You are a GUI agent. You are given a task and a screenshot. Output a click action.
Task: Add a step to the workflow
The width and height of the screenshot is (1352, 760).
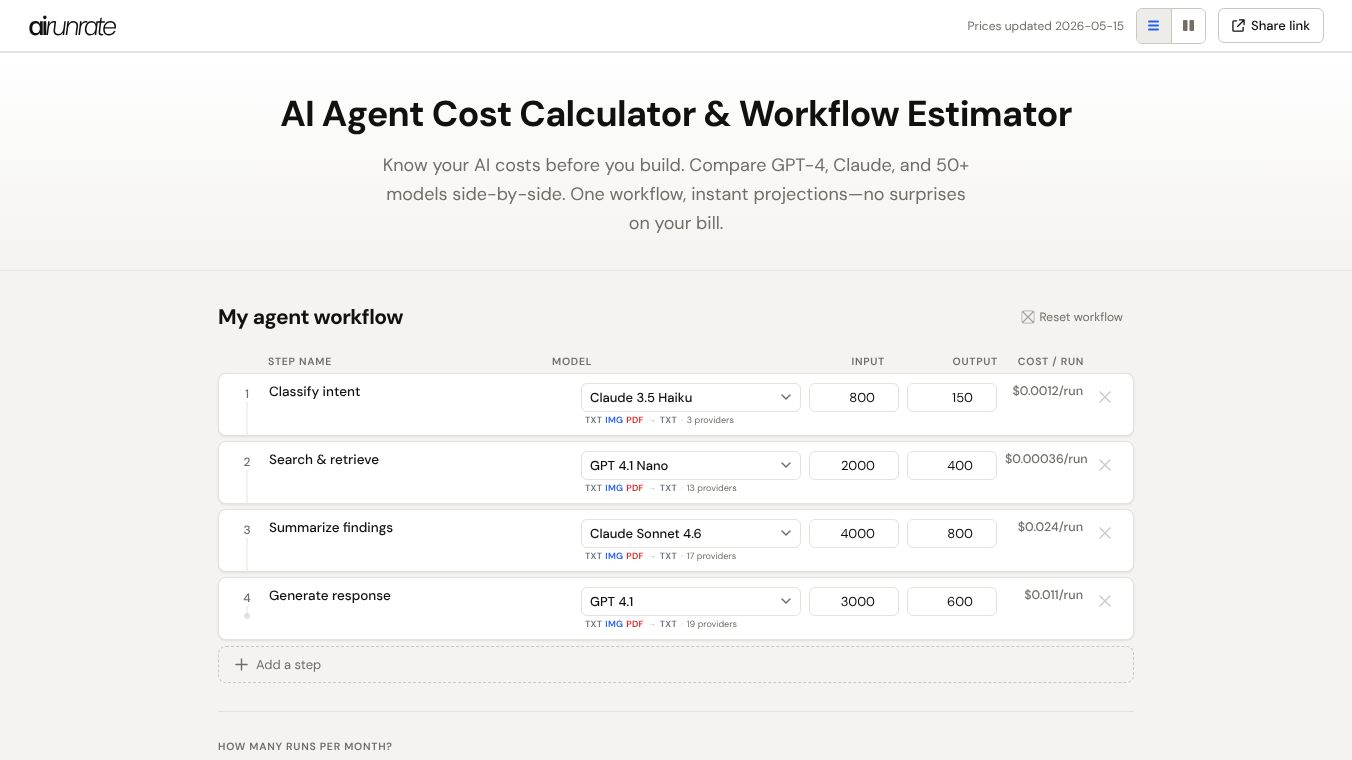tap(676, 665)
